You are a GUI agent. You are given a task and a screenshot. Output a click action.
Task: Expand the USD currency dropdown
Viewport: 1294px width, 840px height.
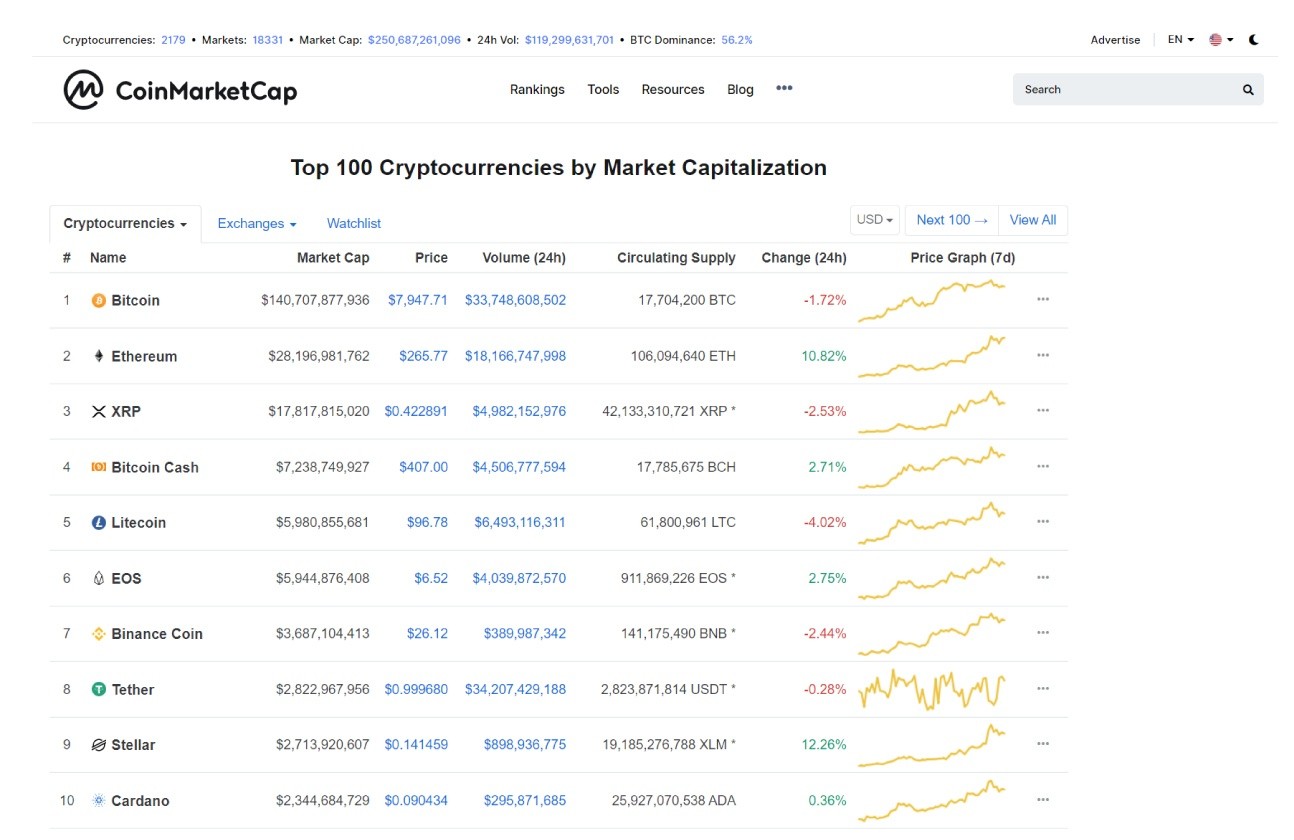pyautogui.click(x=875, y=220)
